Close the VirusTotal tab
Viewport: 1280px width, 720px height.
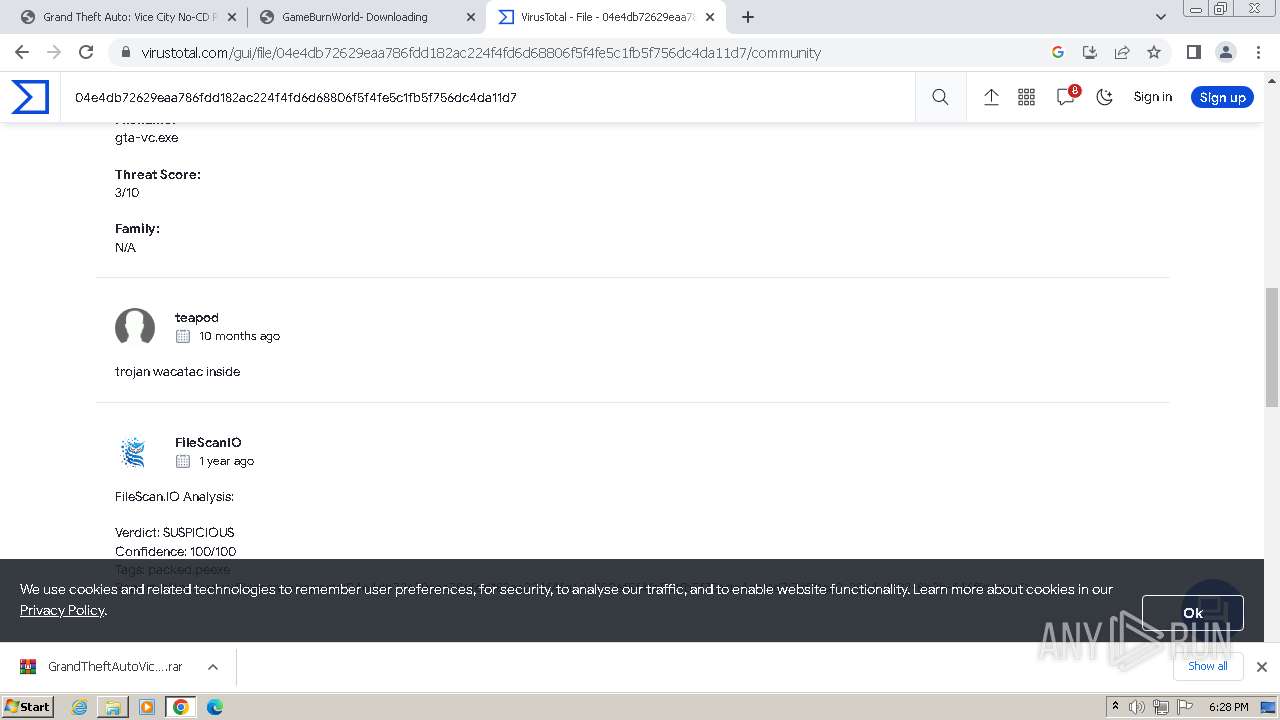710,17
